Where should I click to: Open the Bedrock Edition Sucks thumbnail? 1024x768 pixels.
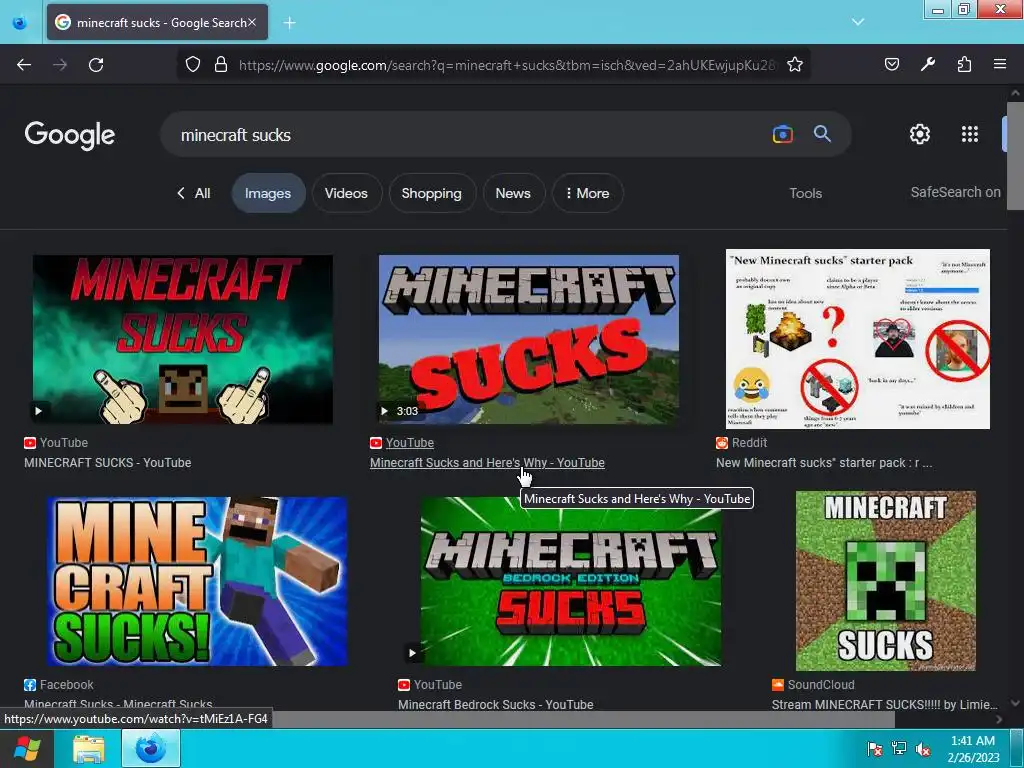click(571, 581)
